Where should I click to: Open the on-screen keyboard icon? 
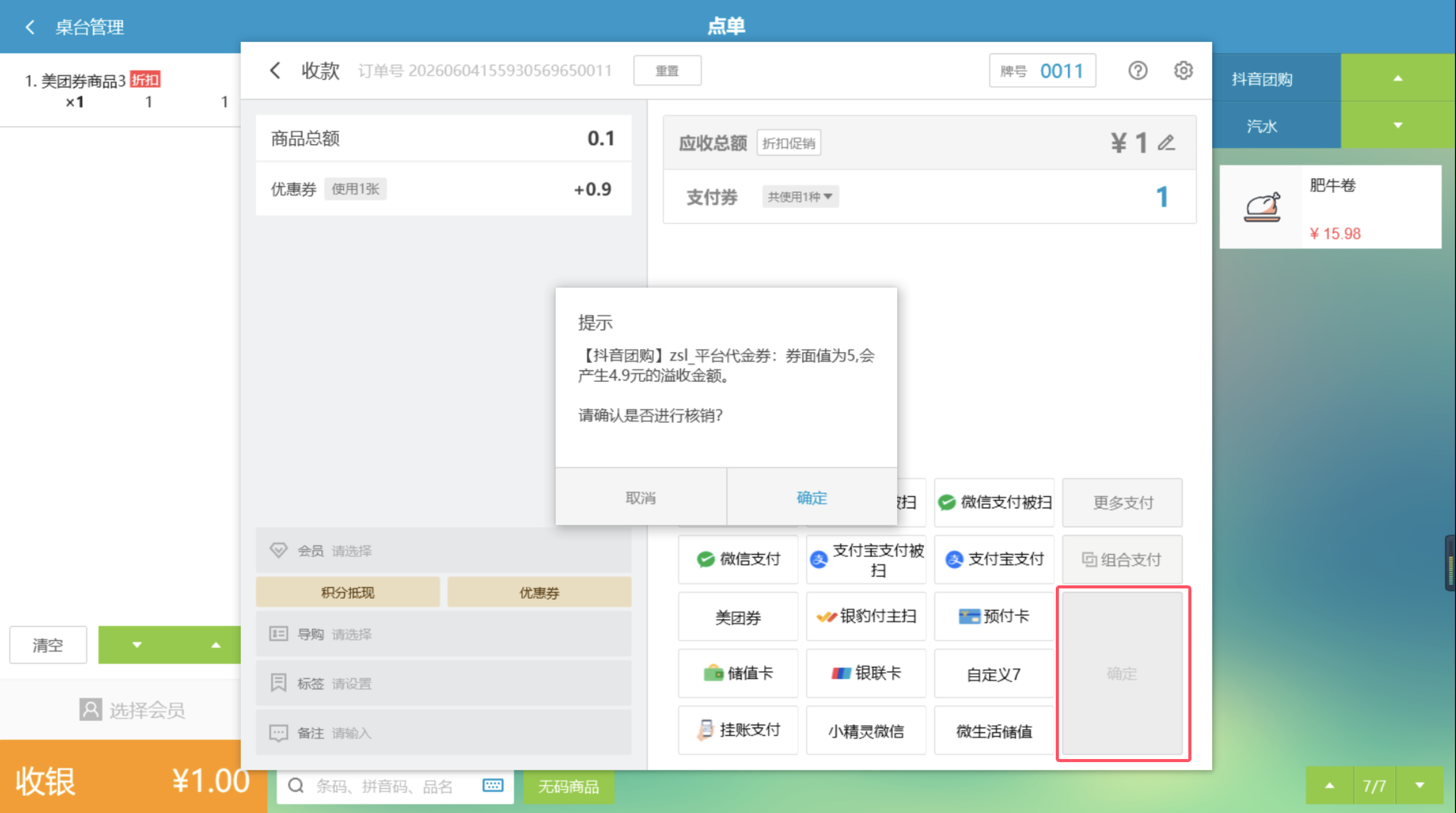(493, 785)
